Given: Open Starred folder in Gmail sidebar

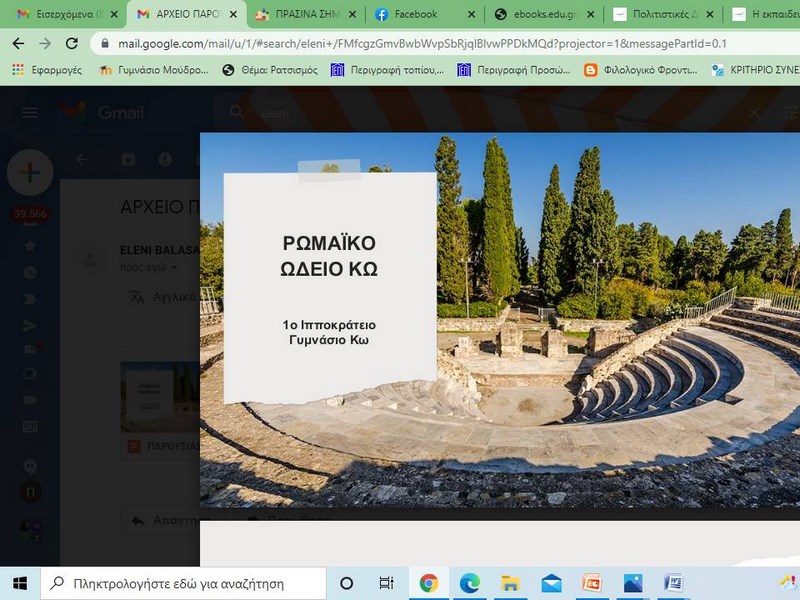Looking at the screenshot, I should pyautogui.click(x=30, y=246).
